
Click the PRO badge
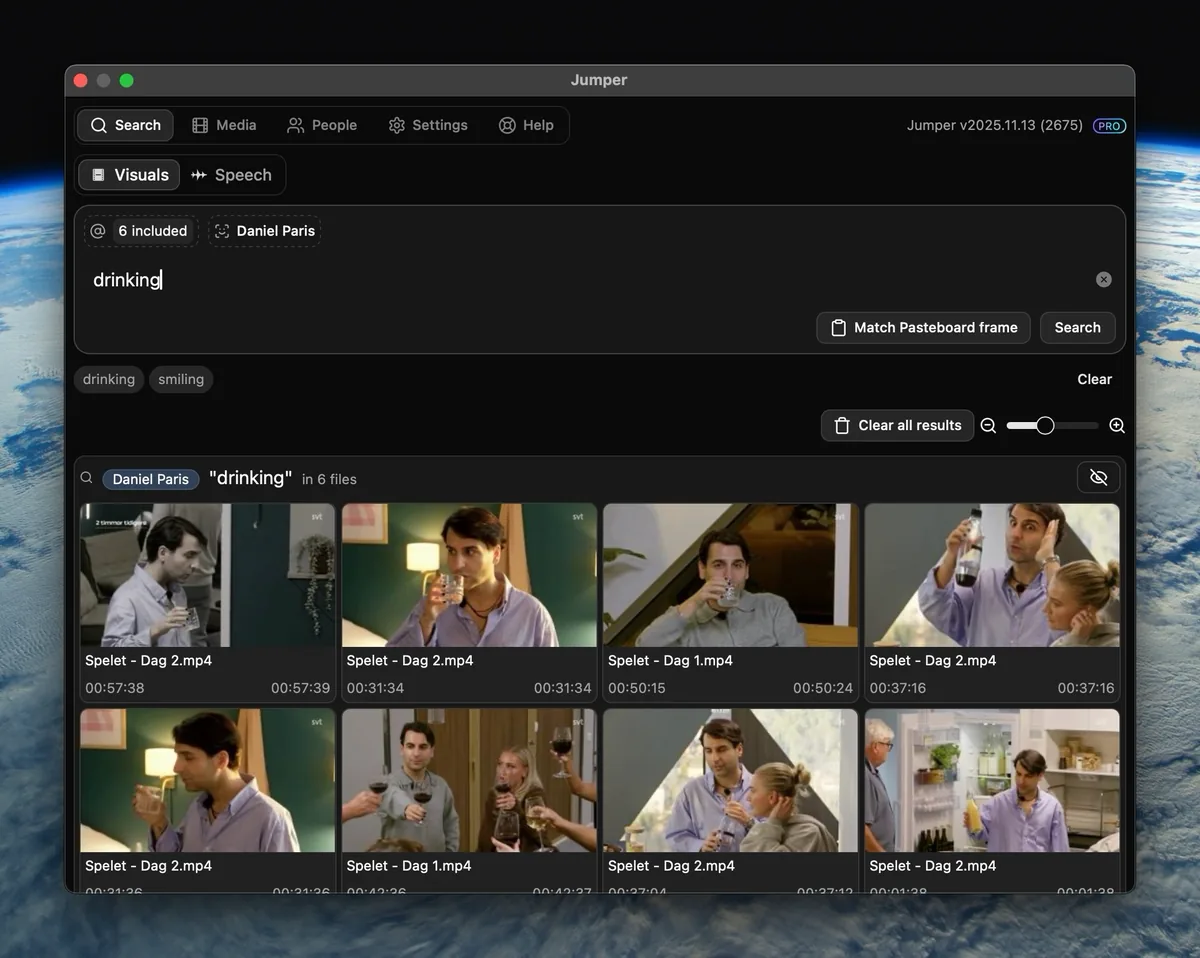click(x=1110, y=126)
